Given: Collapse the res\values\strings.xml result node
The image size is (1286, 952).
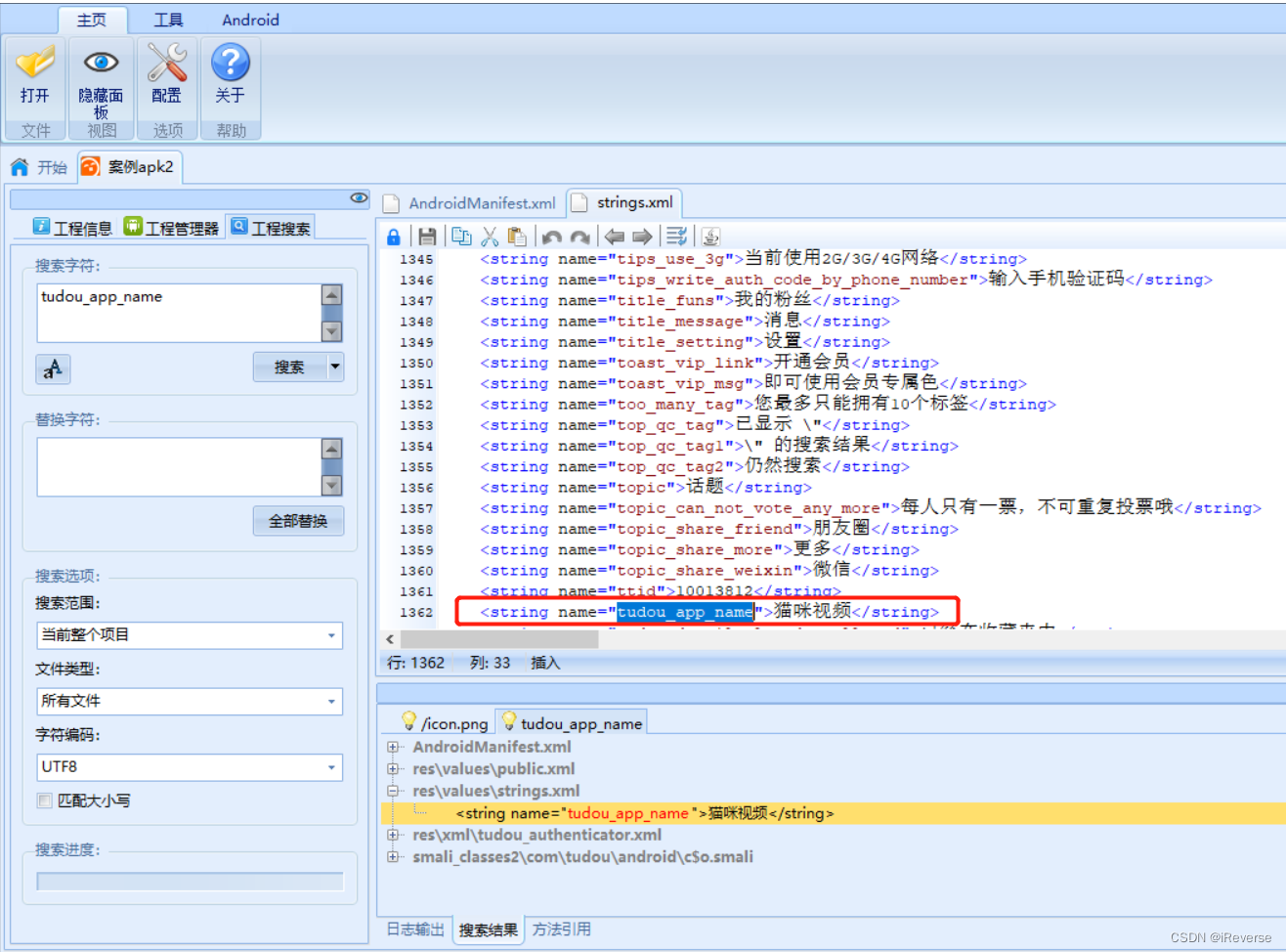Looking at the screenshot, I should pyautogui.click(x=393, y=791).
